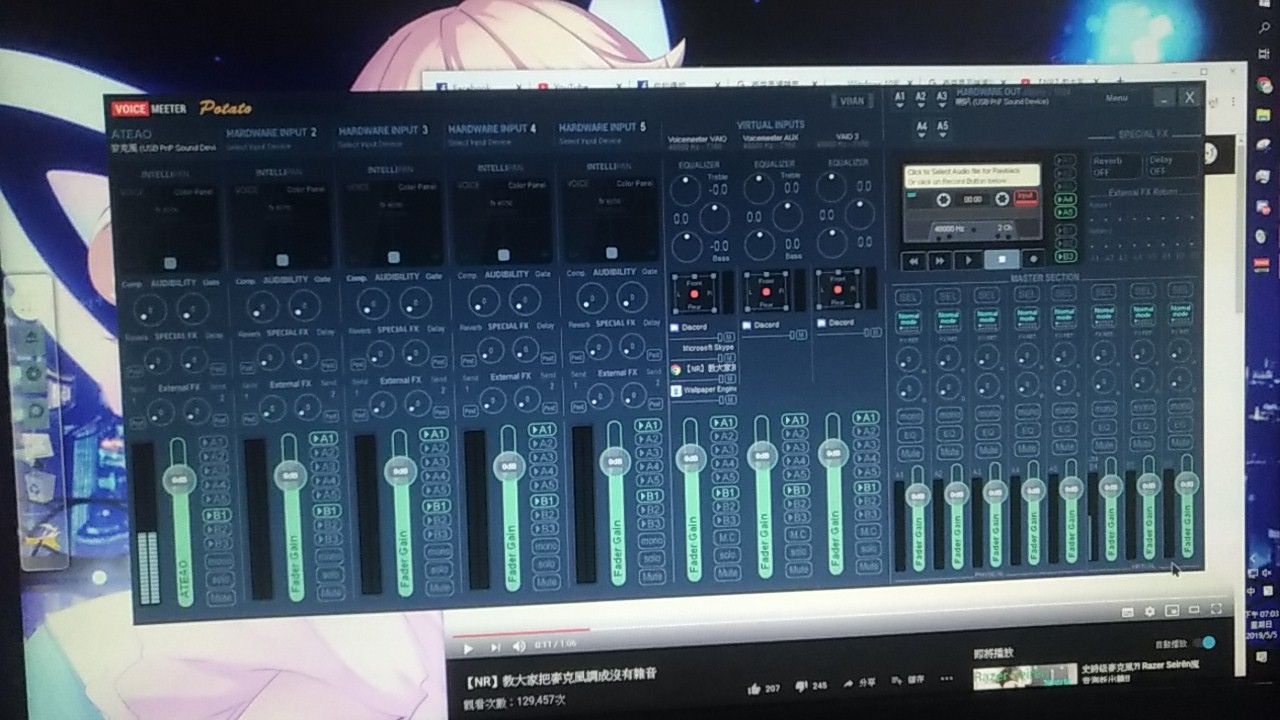The width and height of the screenshot is (1280, 720).
Task: Click the Voicemeeter VAIO Bass equalizer knob
Action: tap(687, 246)
